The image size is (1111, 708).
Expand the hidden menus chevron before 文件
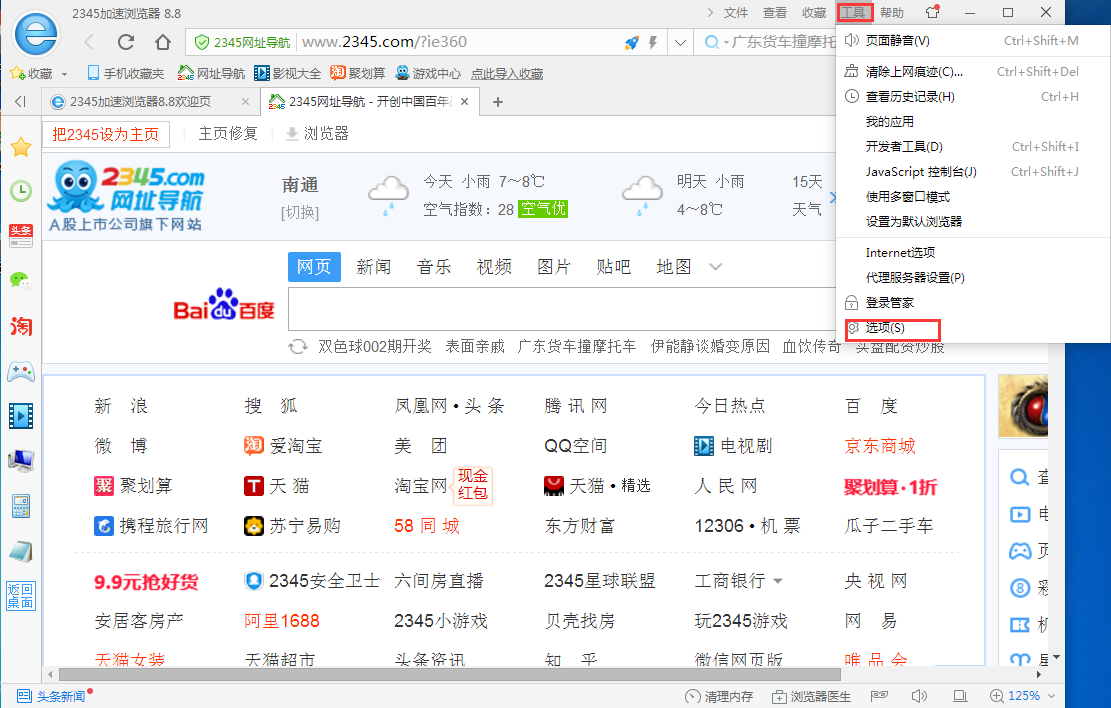click(x=711, y=13)
